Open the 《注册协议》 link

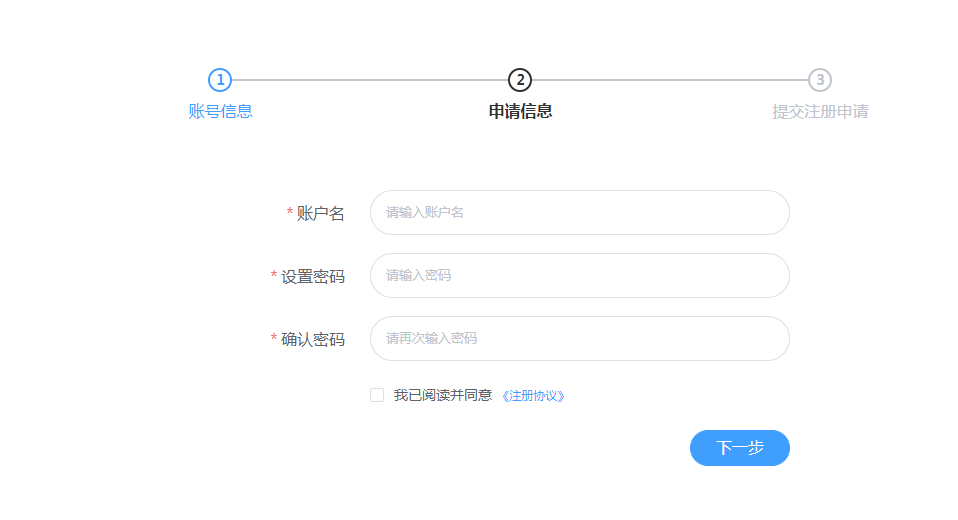533,396
